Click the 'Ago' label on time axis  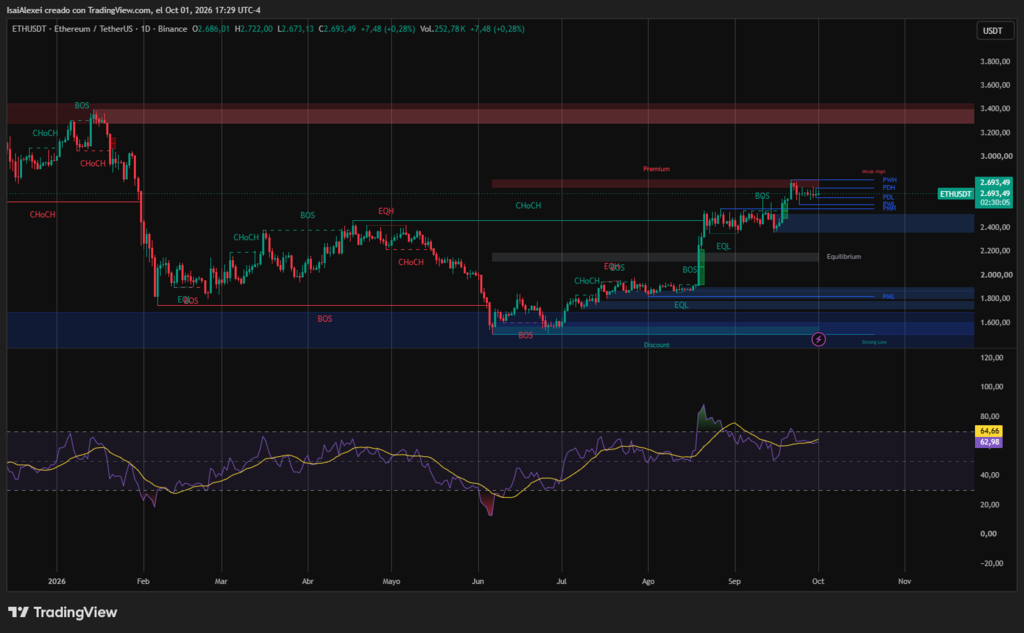click(x=648, y=581)
